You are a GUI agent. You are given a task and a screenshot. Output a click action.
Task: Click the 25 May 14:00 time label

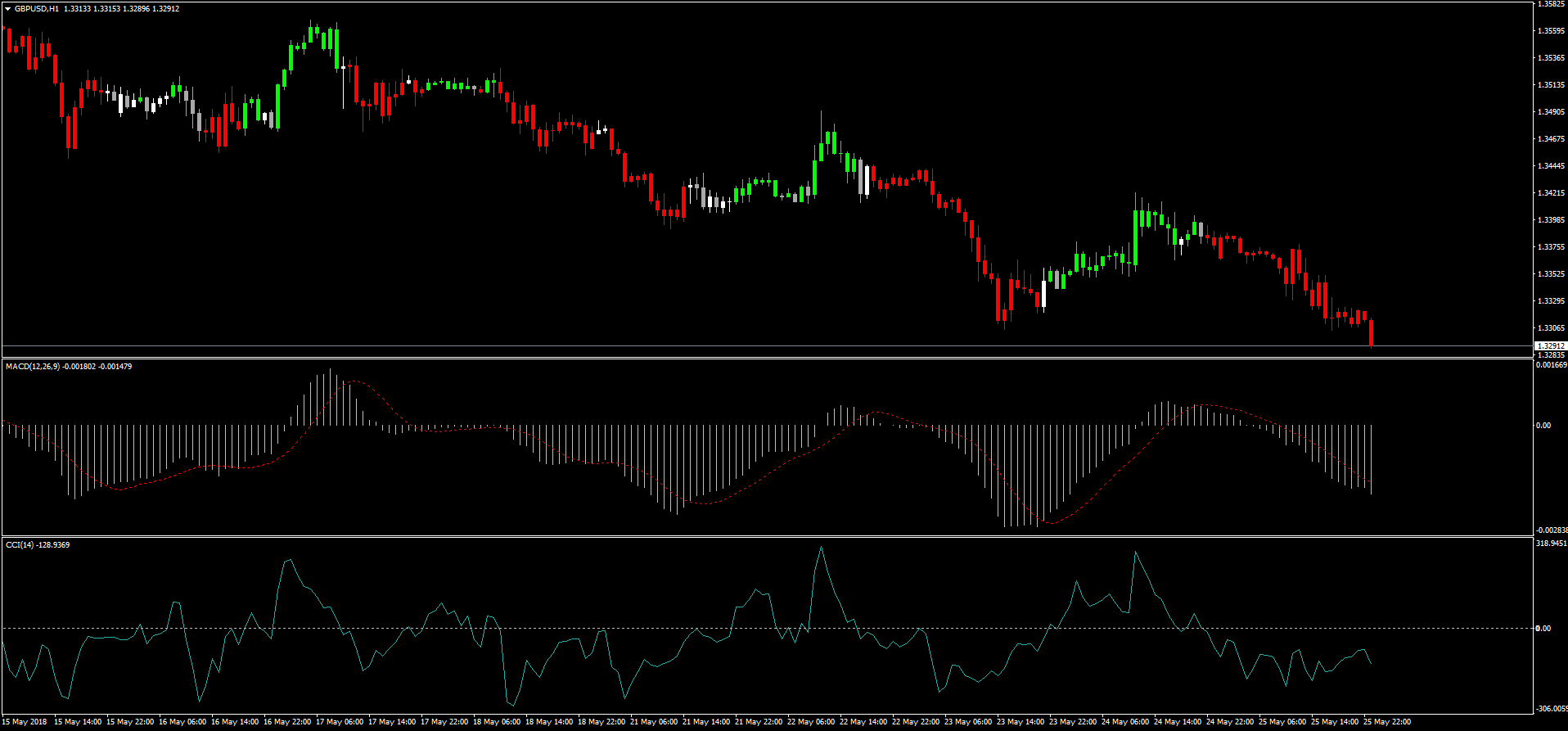(1335, 722)
